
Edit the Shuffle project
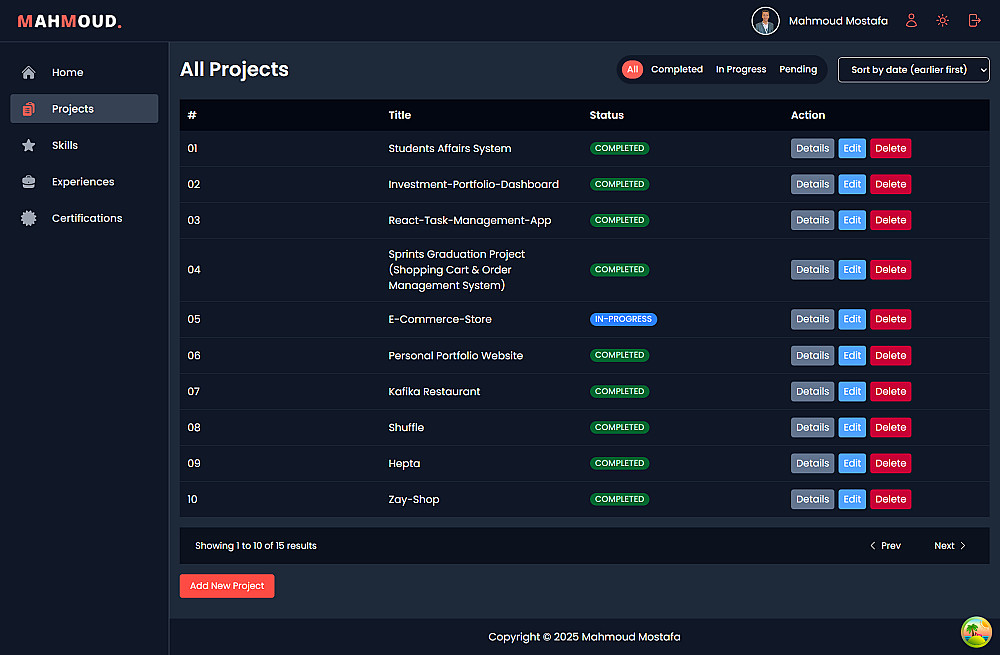pos(852,427)
